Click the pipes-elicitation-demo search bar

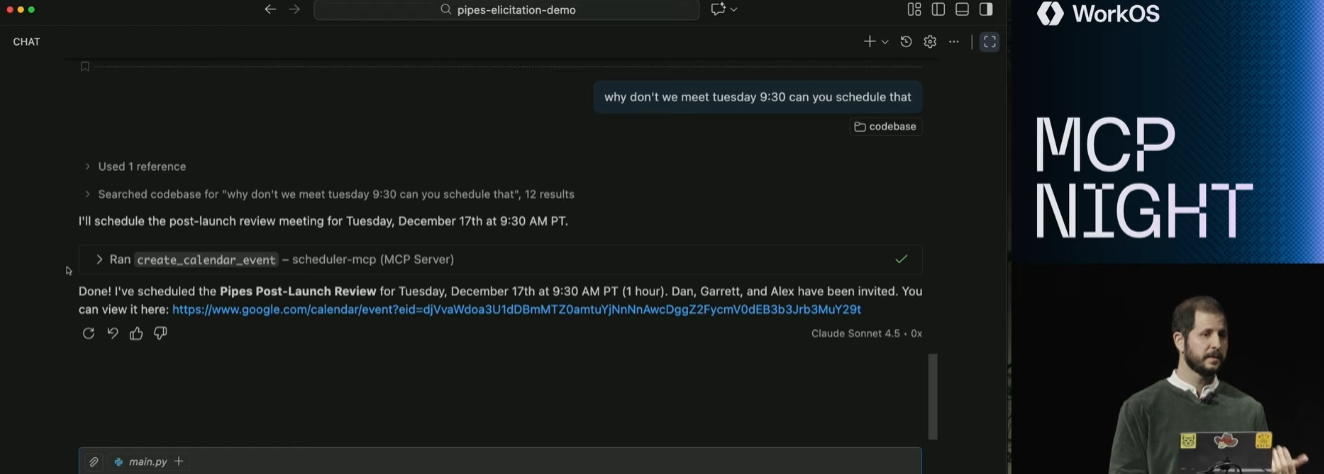pos(507,10)
